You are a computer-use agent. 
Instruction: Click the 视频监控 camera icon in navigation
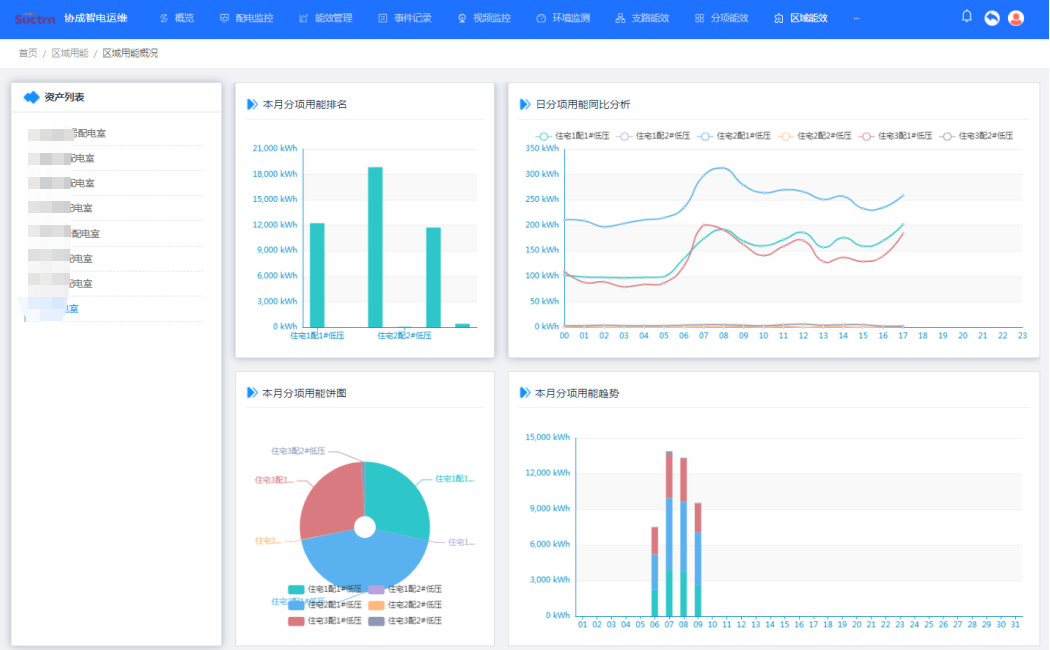pos(462,18)
